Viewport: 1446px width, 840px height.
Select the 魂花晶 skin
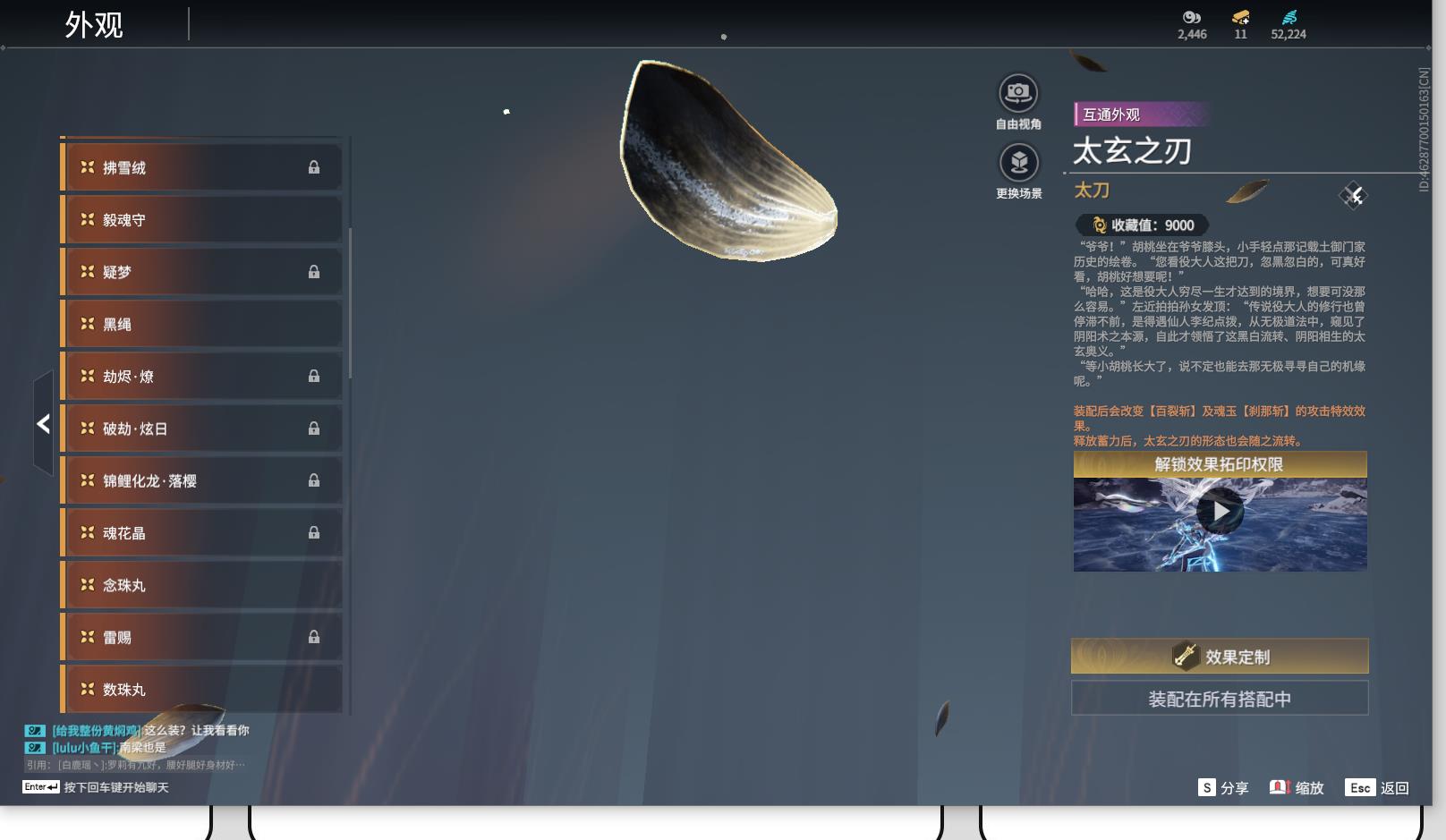pyautogui.click(x=201, y=532)
